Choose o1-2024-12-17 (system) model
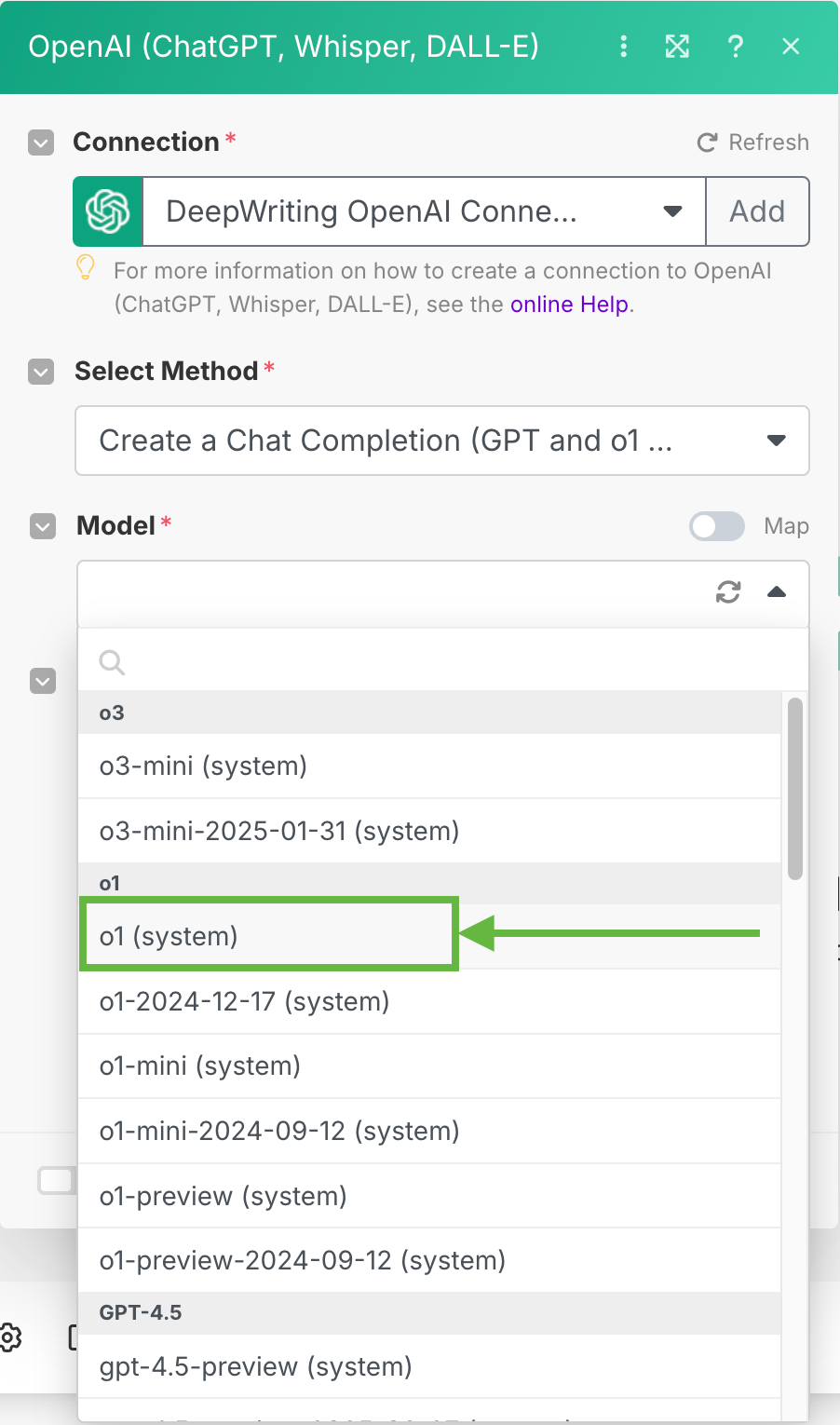 [x=429, y=1001]
